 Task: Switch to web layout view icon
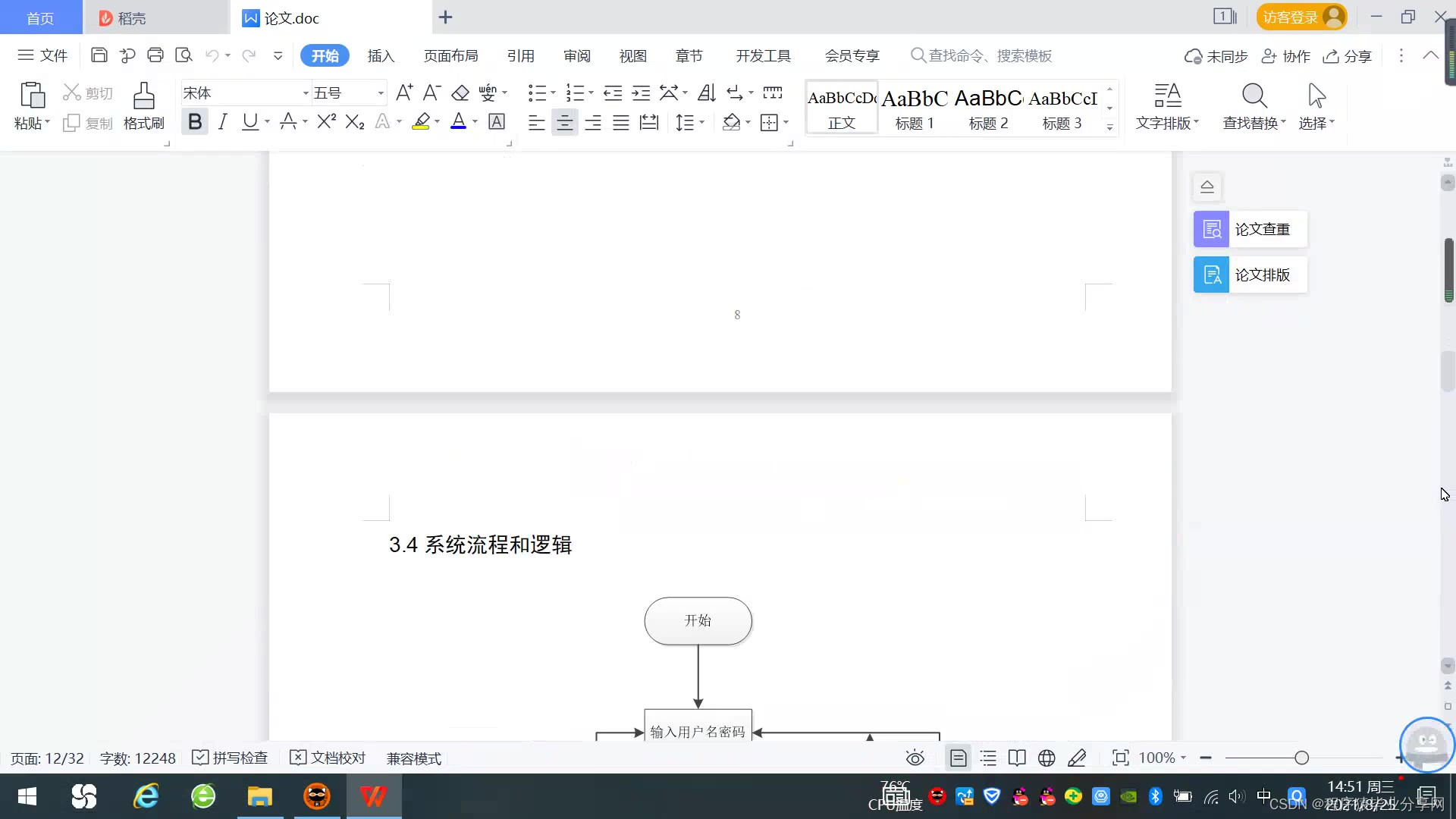(1046, 758)
